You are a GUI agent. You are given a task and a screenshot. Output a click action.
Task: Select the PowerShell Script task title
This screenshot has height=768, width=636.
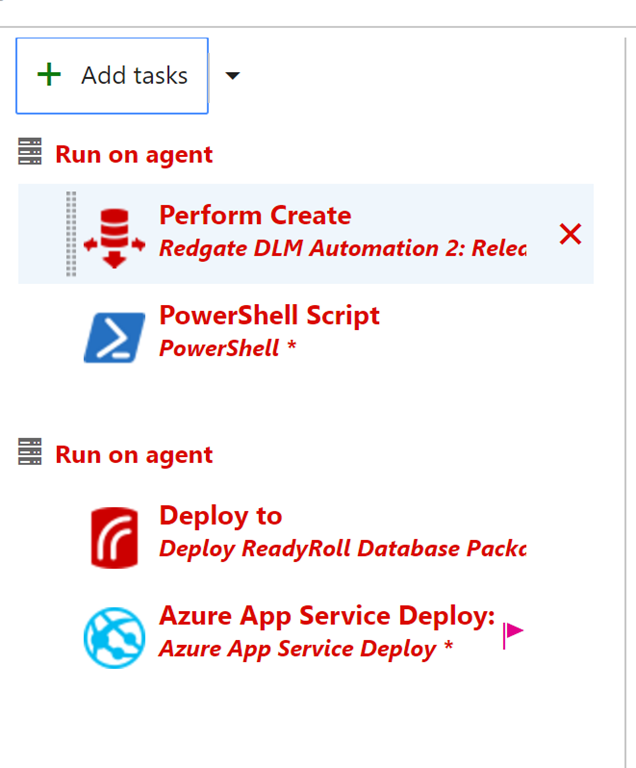269,316
